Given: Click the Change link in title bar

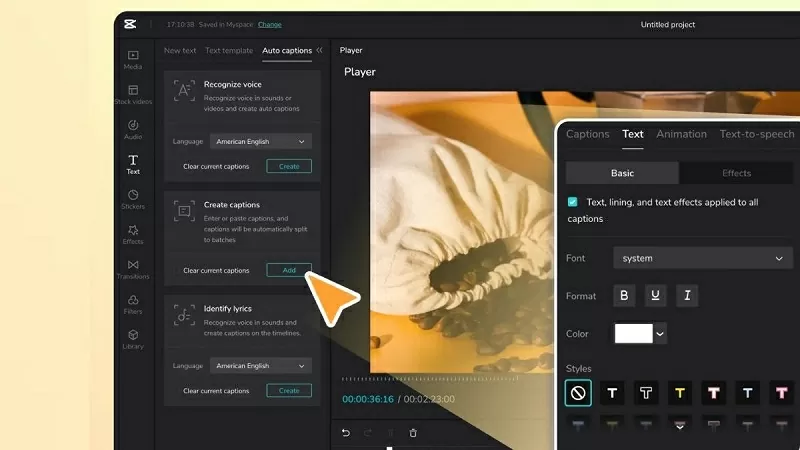Looking at the screenshot, I should (269, 24).
